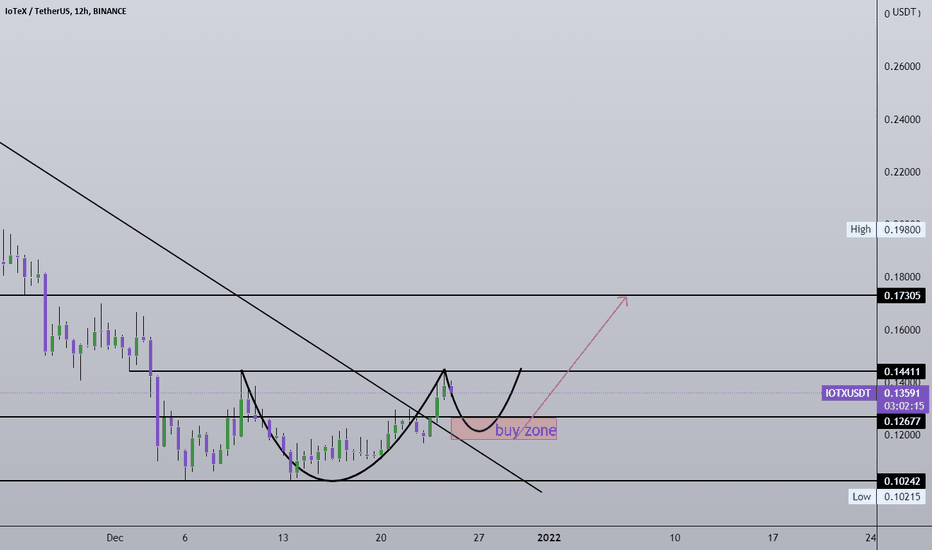
Task: Click the 13 date label on time axis
Action: point(283,538)
